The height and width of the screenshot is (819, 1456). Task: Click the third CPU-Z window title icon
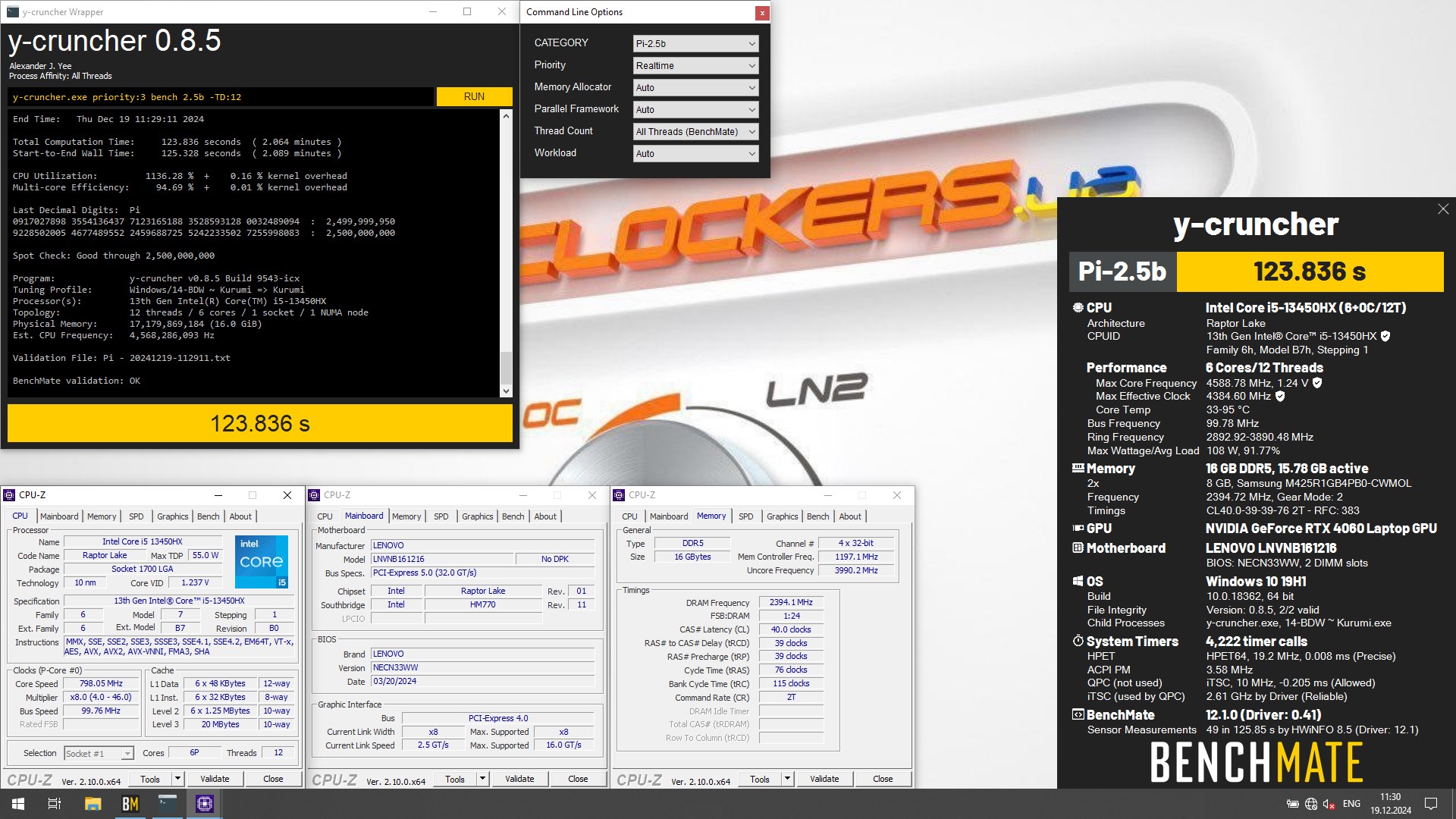coord(620,495)
